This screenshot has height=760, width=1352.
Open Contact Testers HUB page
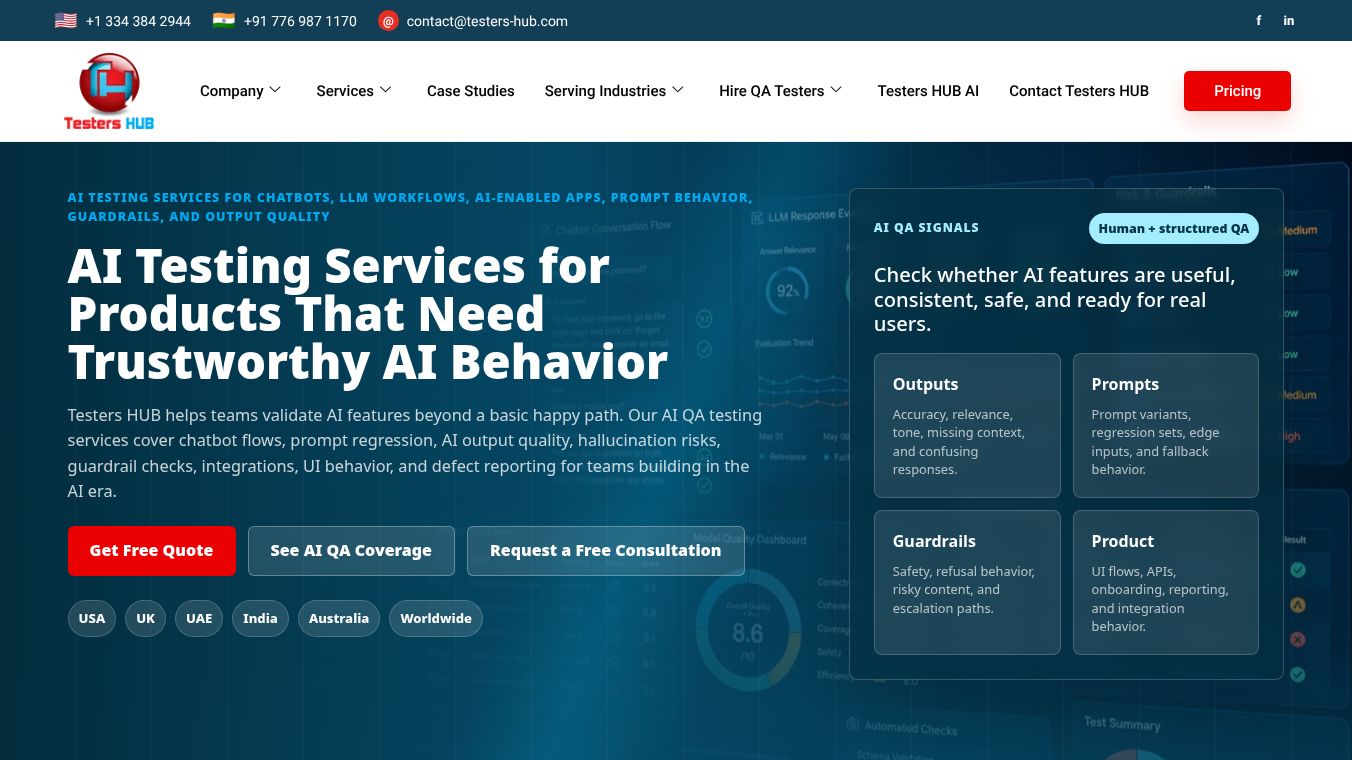coord(1079,91)
